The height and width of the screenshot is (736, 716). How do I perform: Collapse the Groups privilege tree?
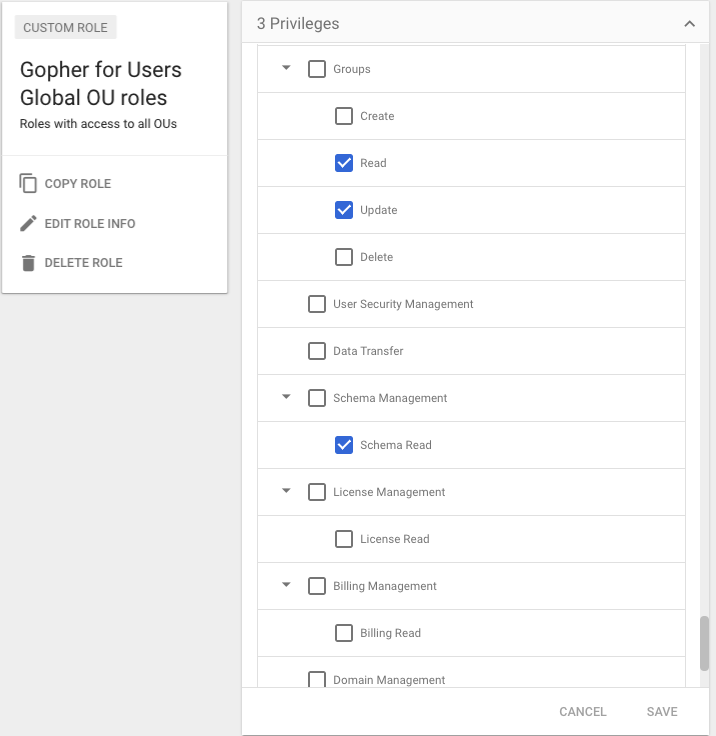click(286, 69)
